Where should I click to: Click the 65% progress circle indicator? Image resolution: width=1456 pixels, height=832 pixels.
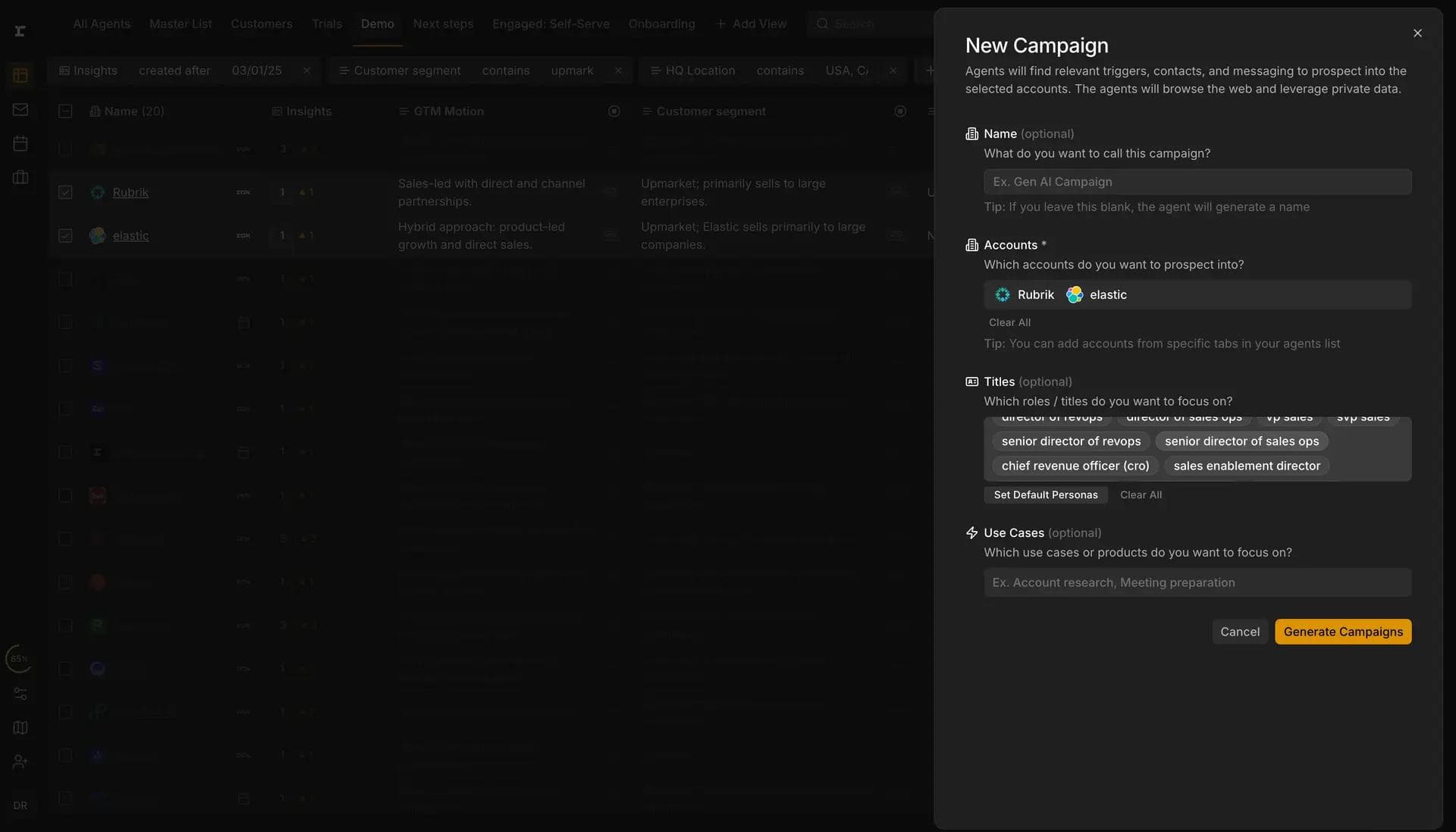[x=19, y=658]
